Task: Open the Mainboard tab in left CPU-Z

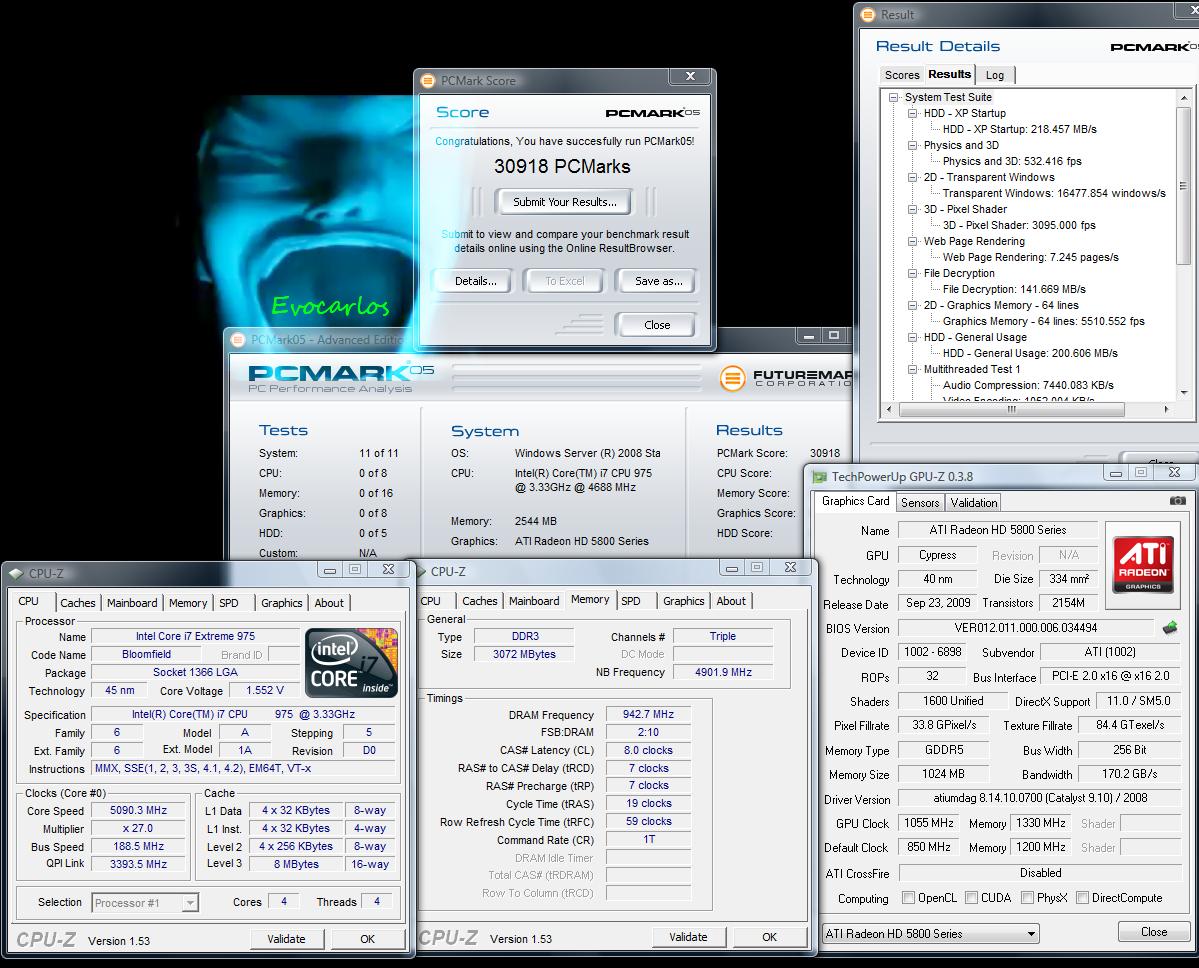Action: (132, 603)
